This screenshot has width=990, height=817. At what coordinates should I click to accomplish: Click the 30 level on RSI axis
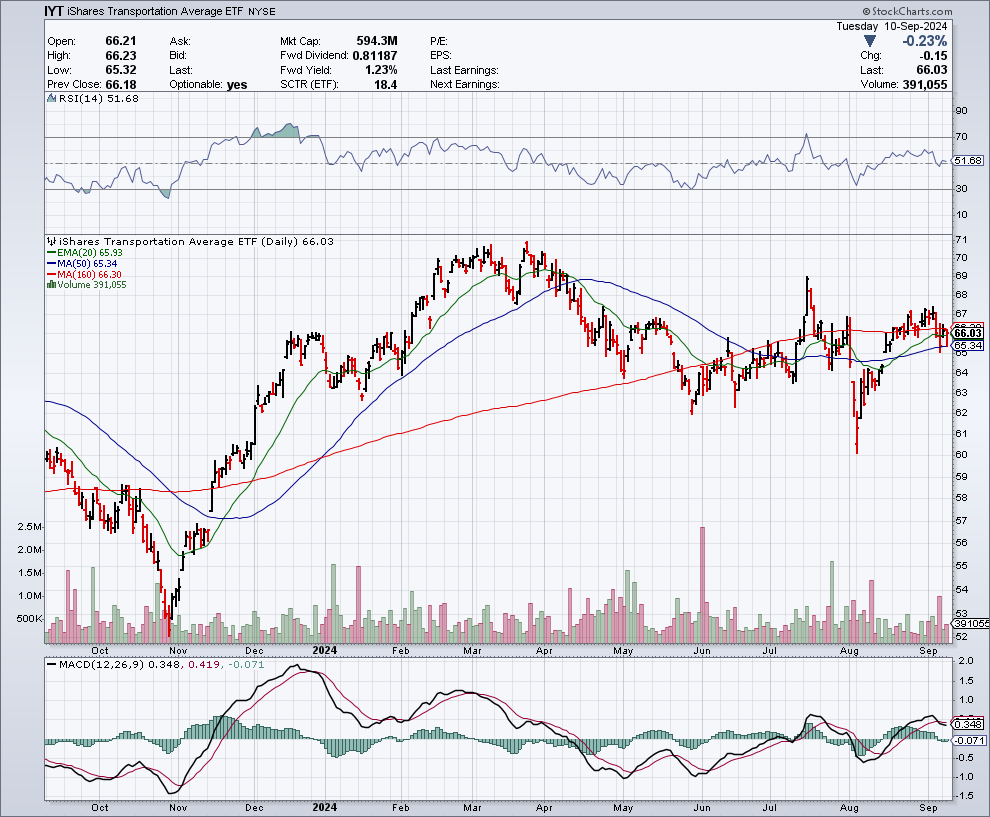pos(962,188)
